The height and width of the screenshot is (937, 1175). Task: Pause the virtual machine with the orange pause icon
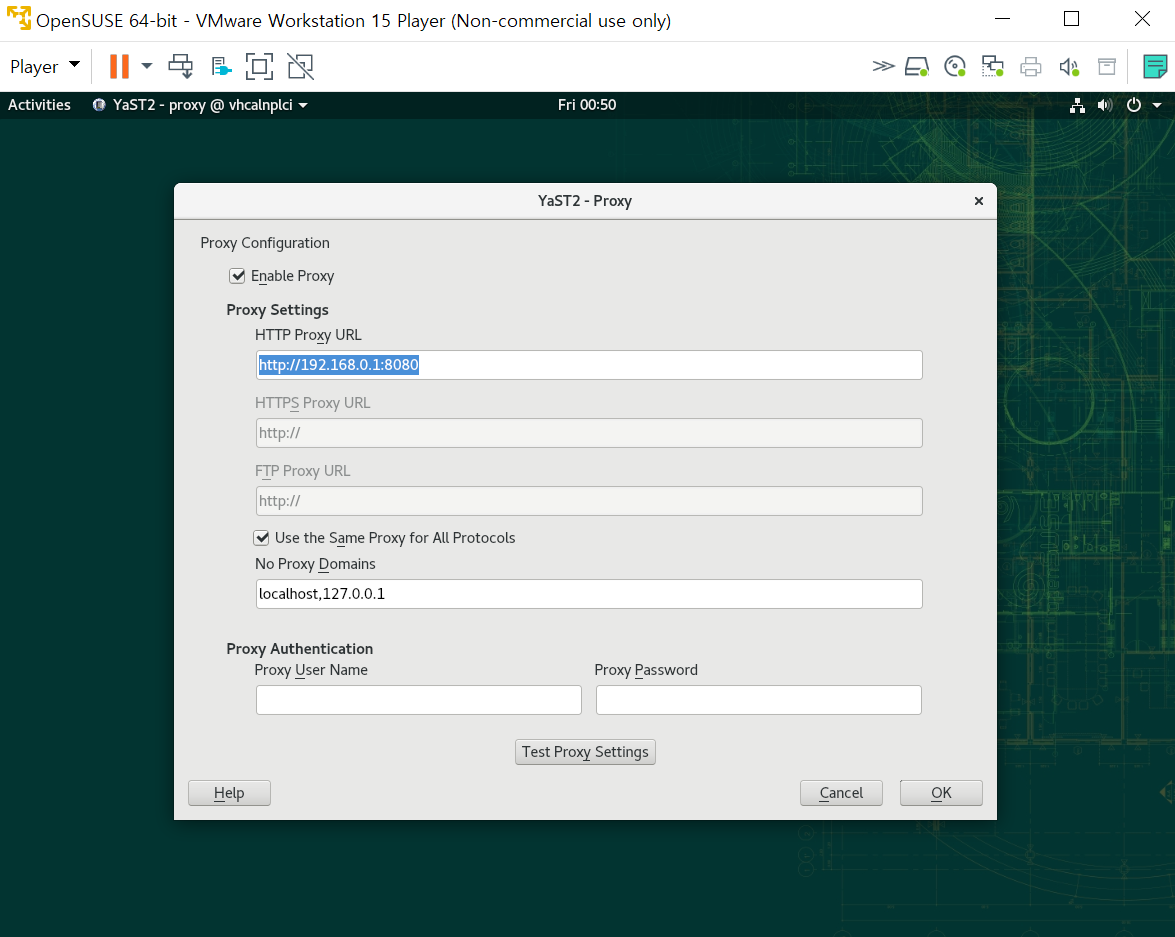point(119,67)
